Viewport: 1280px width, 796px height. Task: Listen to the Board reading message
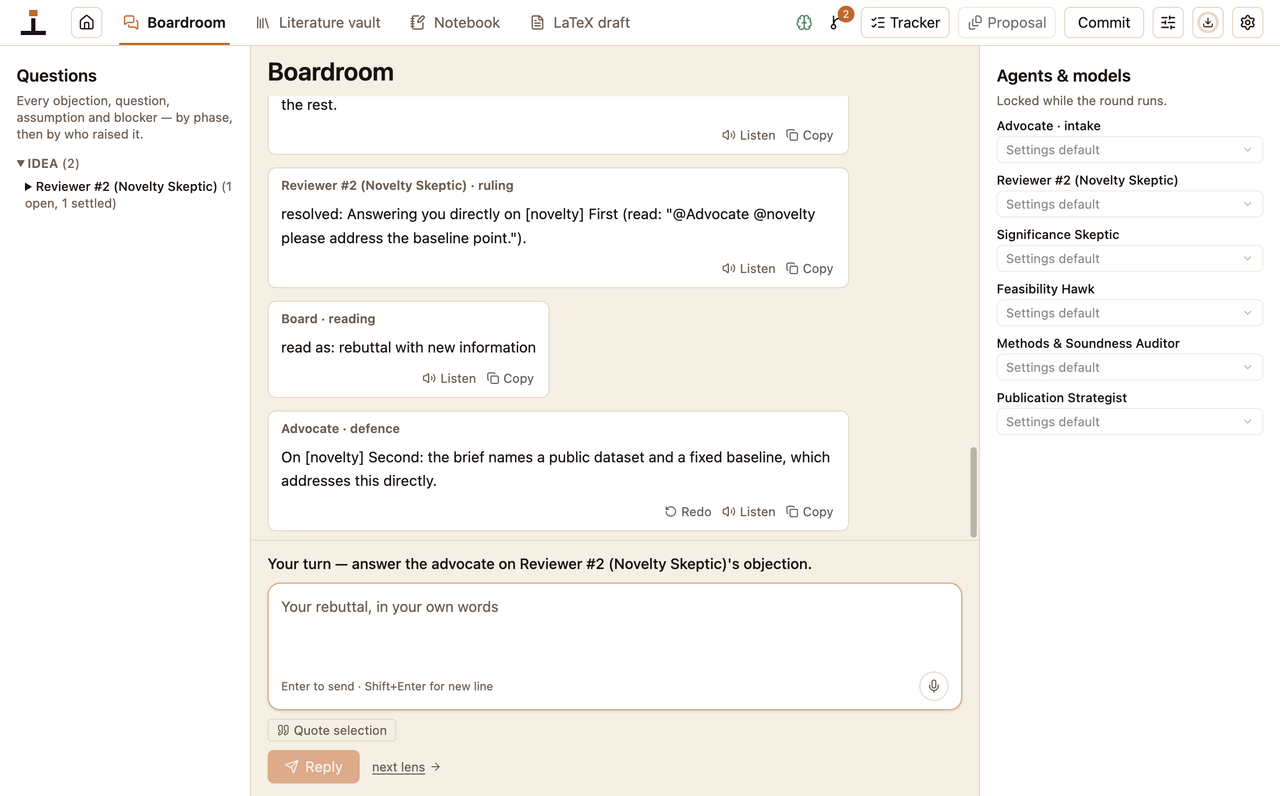(x=449, y=378)
